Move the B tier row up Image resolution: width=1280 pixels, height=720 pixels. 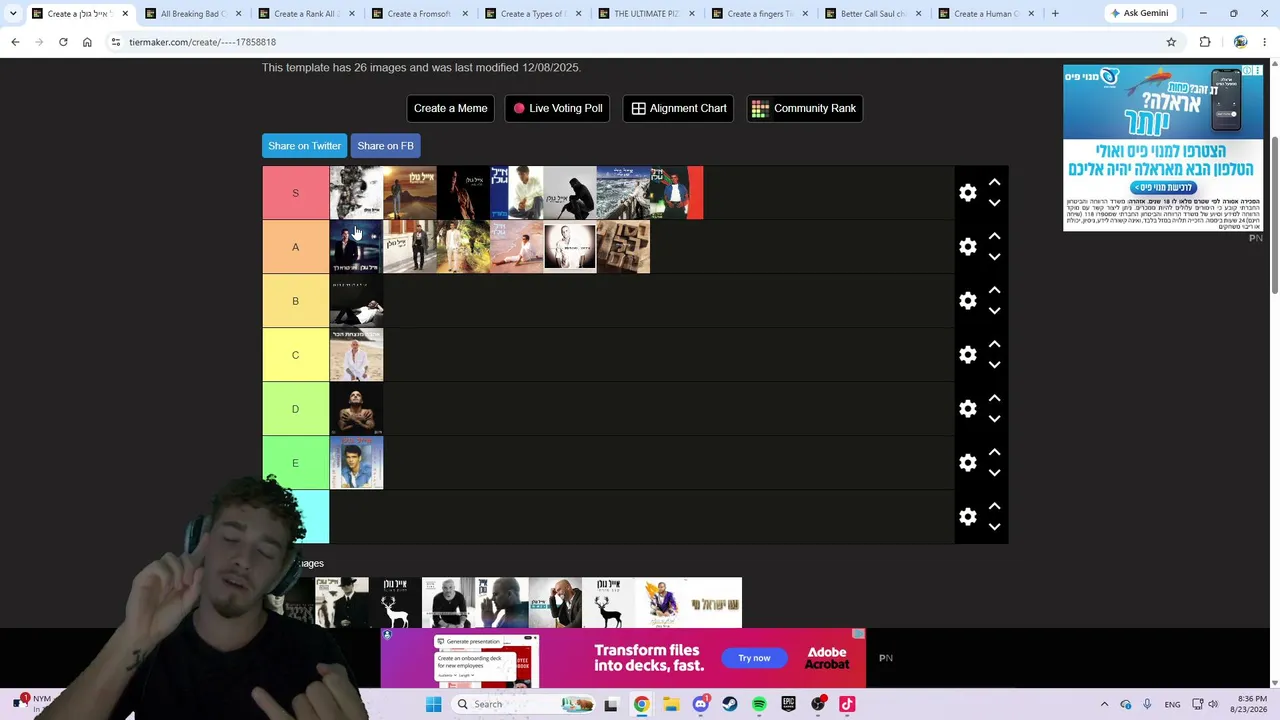tap(994, 290)
